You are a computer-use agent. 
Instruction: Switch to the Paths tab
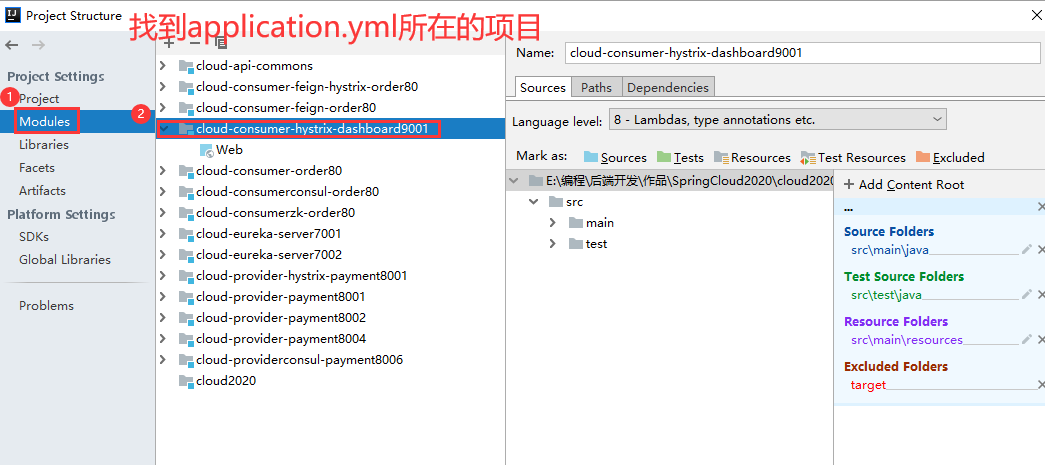point(596,87)
